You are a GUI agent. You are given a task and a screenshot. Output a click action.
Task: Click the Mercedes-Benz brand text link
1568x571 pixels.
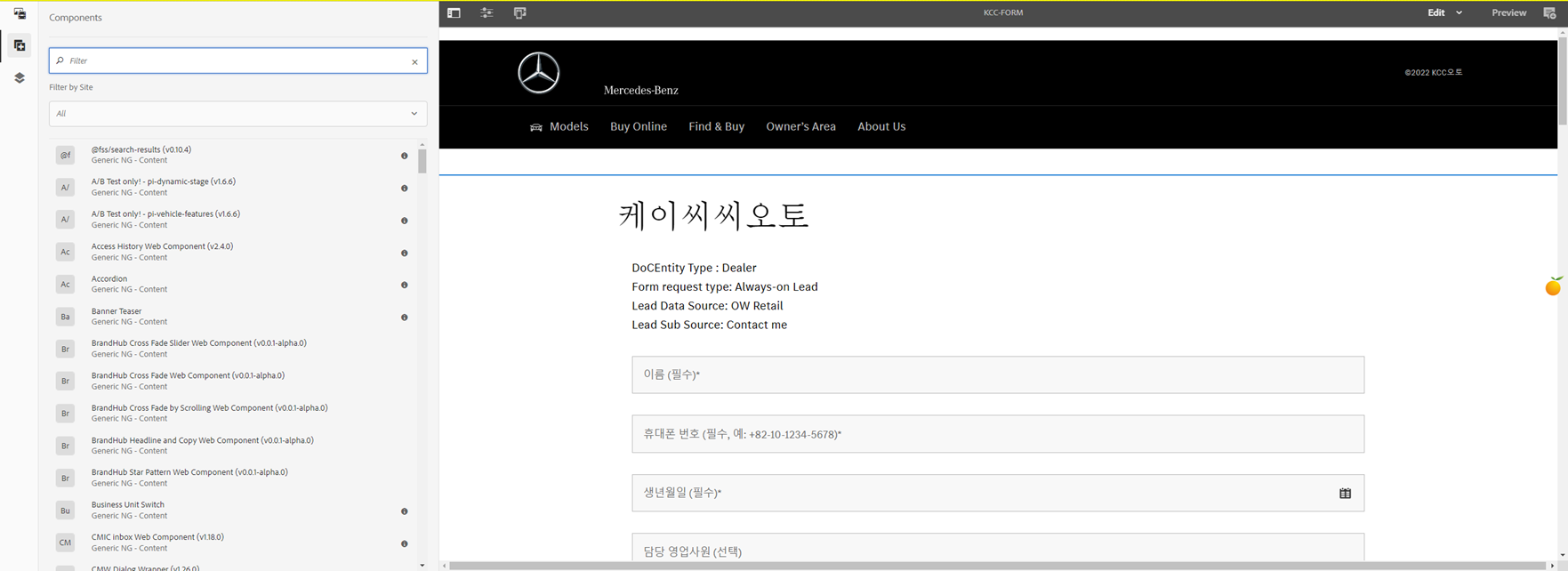pos(640,90)
